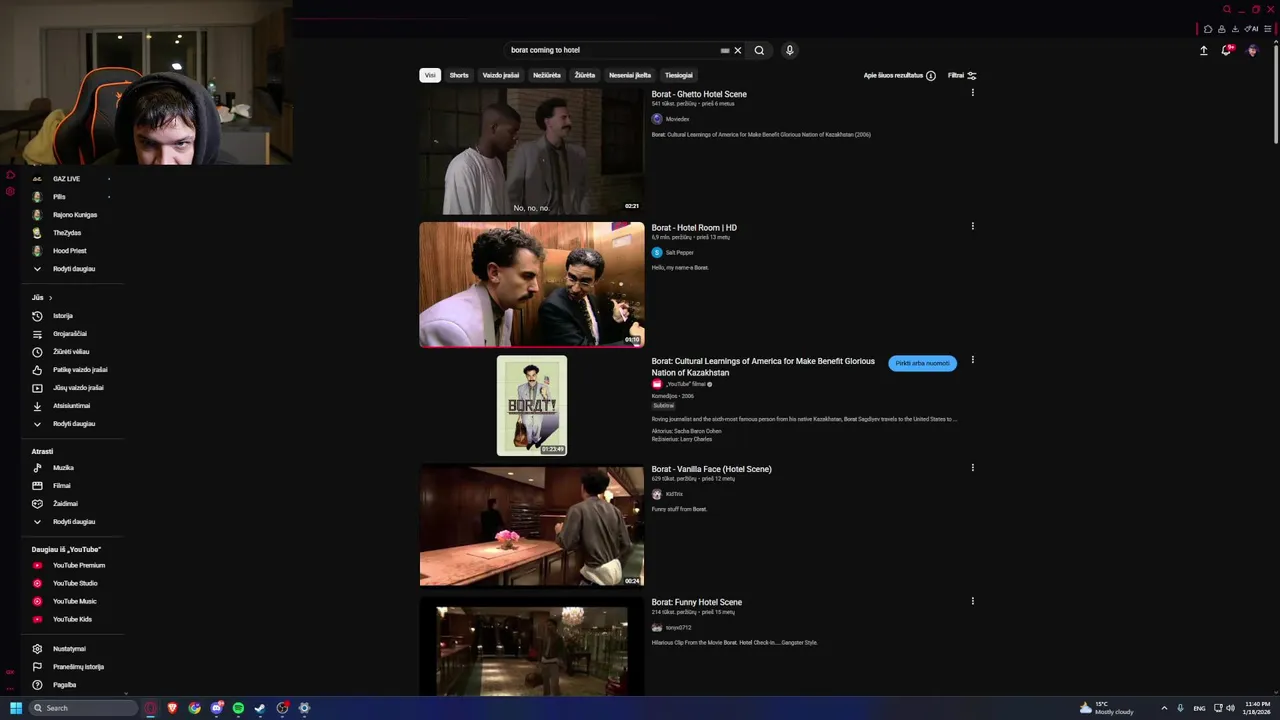Open YouTube Kids link in sidebar
1280x720 pixels.
[70, 619]
